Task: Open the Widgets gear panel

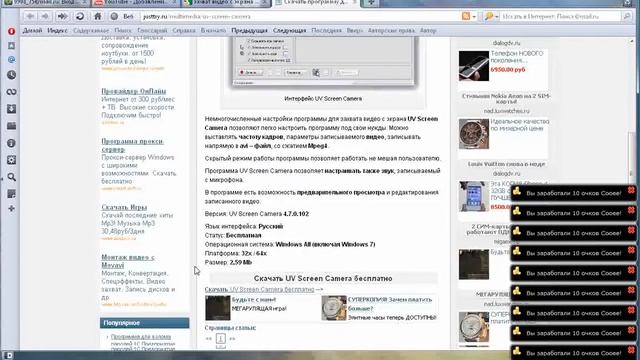Action: [11, 160]
